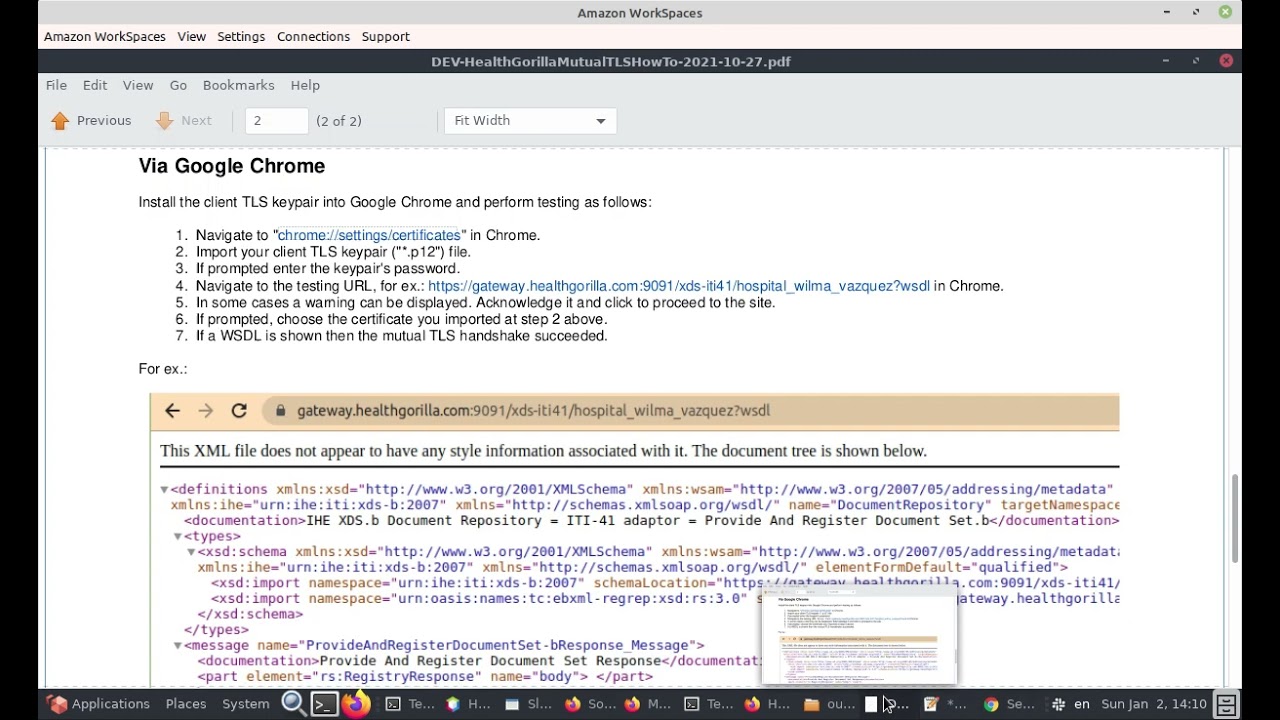Click the greyed-out Next page button

pyautogui.click(x=184, y=121)
